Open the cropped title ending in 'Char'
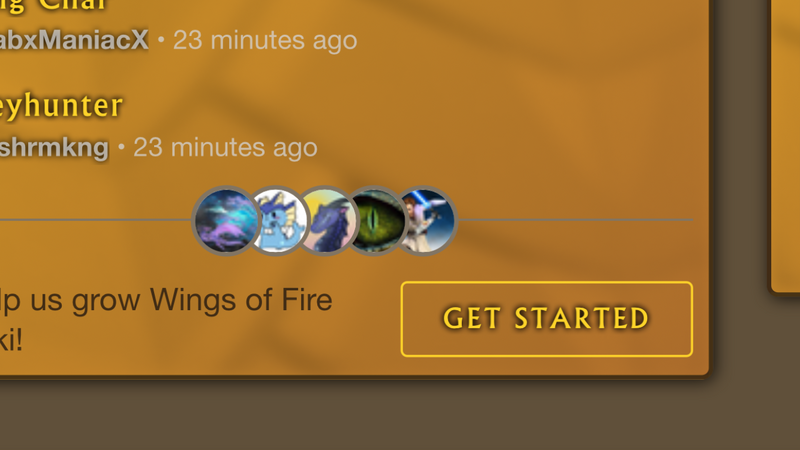The height and width of the screenshot is (450, 800). coord(53,5)
